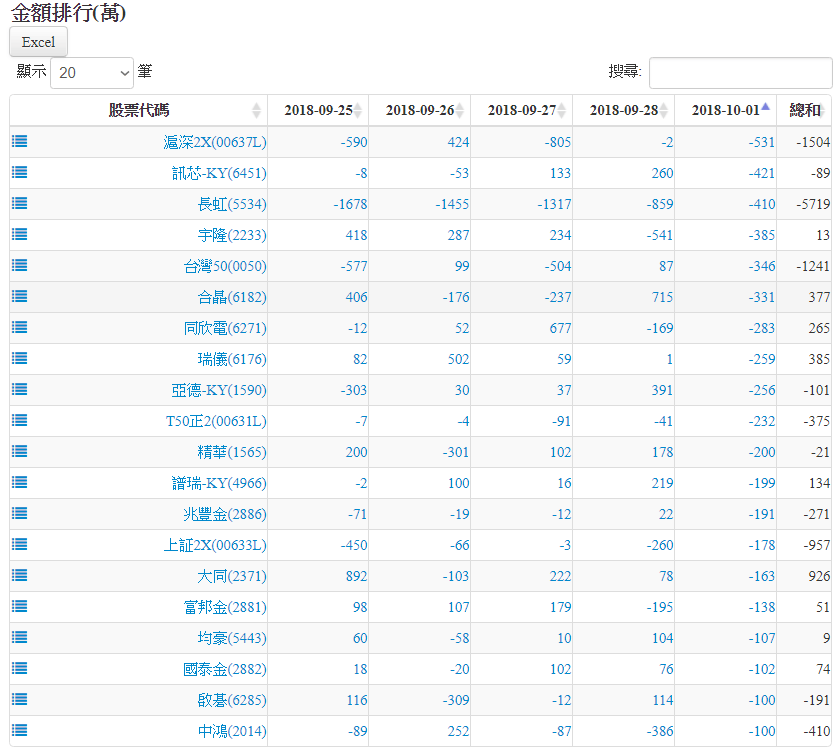Open the rows-per-page dropdown showing 20
The width and height of the screenshot is (837, 752).
(x=91, y=73)
